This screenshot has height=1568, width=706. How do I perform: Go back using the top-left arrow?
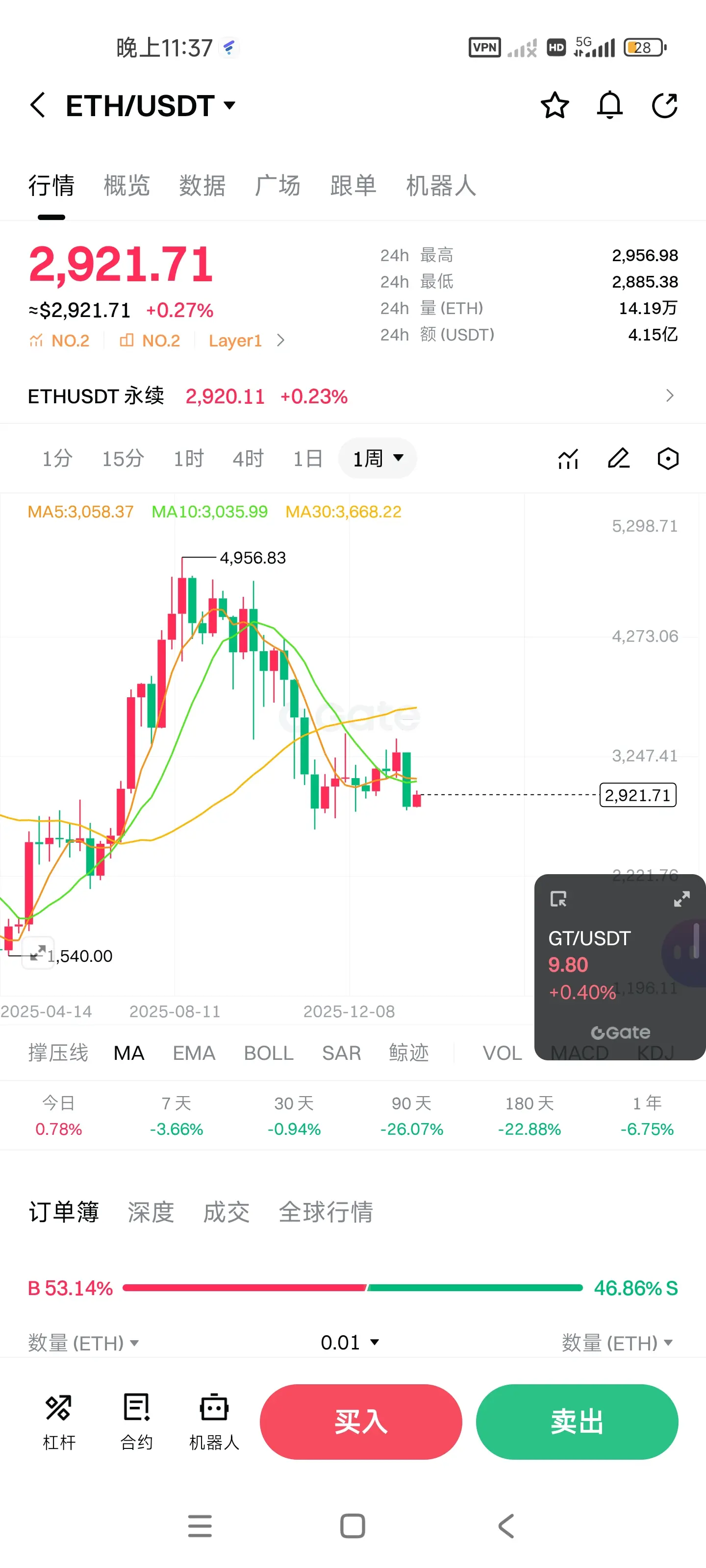(x=38, y=105)
